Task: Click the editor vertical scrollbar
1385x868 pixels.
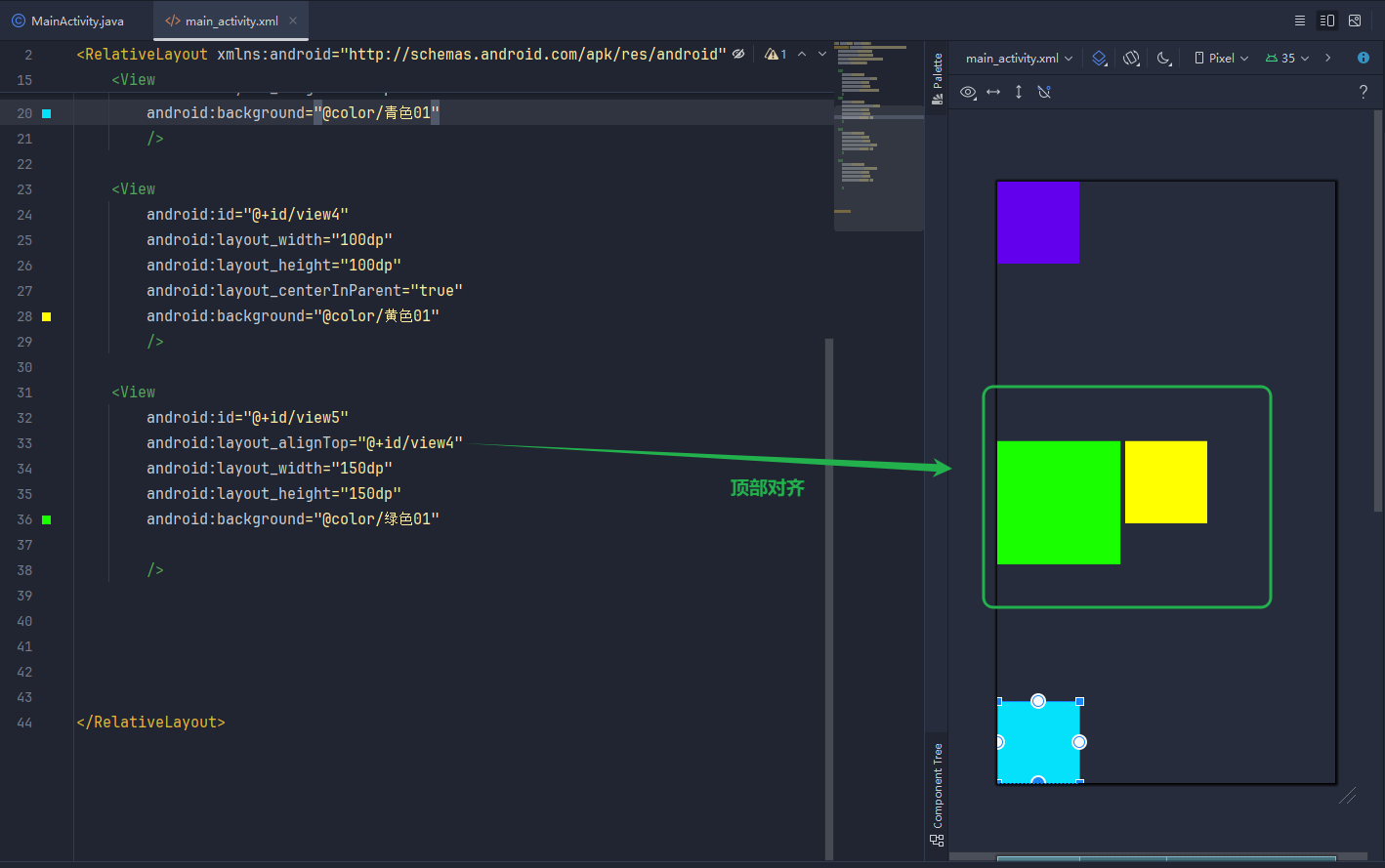Action: coord(829,599)
